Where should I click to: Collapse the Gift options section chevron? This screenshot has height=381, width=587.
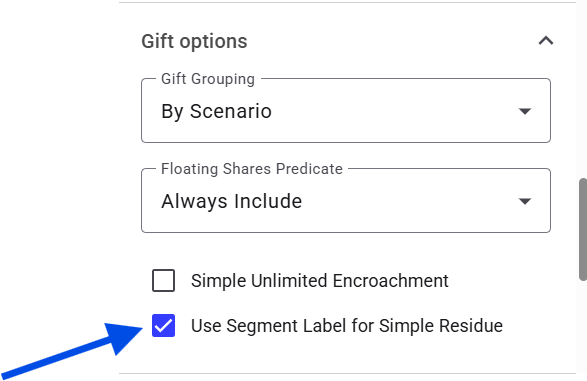pyautogui.click(x=546, y=40)
